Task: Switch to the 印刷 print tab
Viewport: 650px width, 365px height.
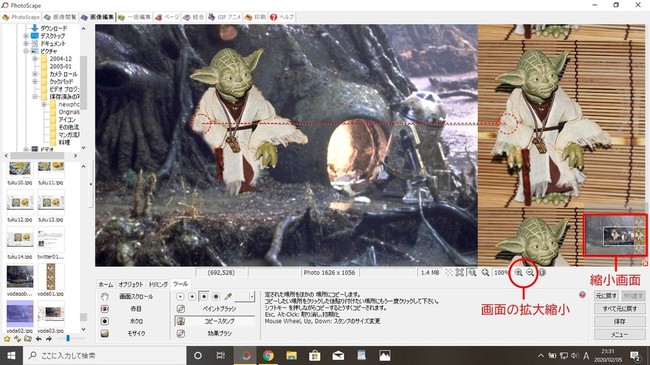Action: [255, 17]
